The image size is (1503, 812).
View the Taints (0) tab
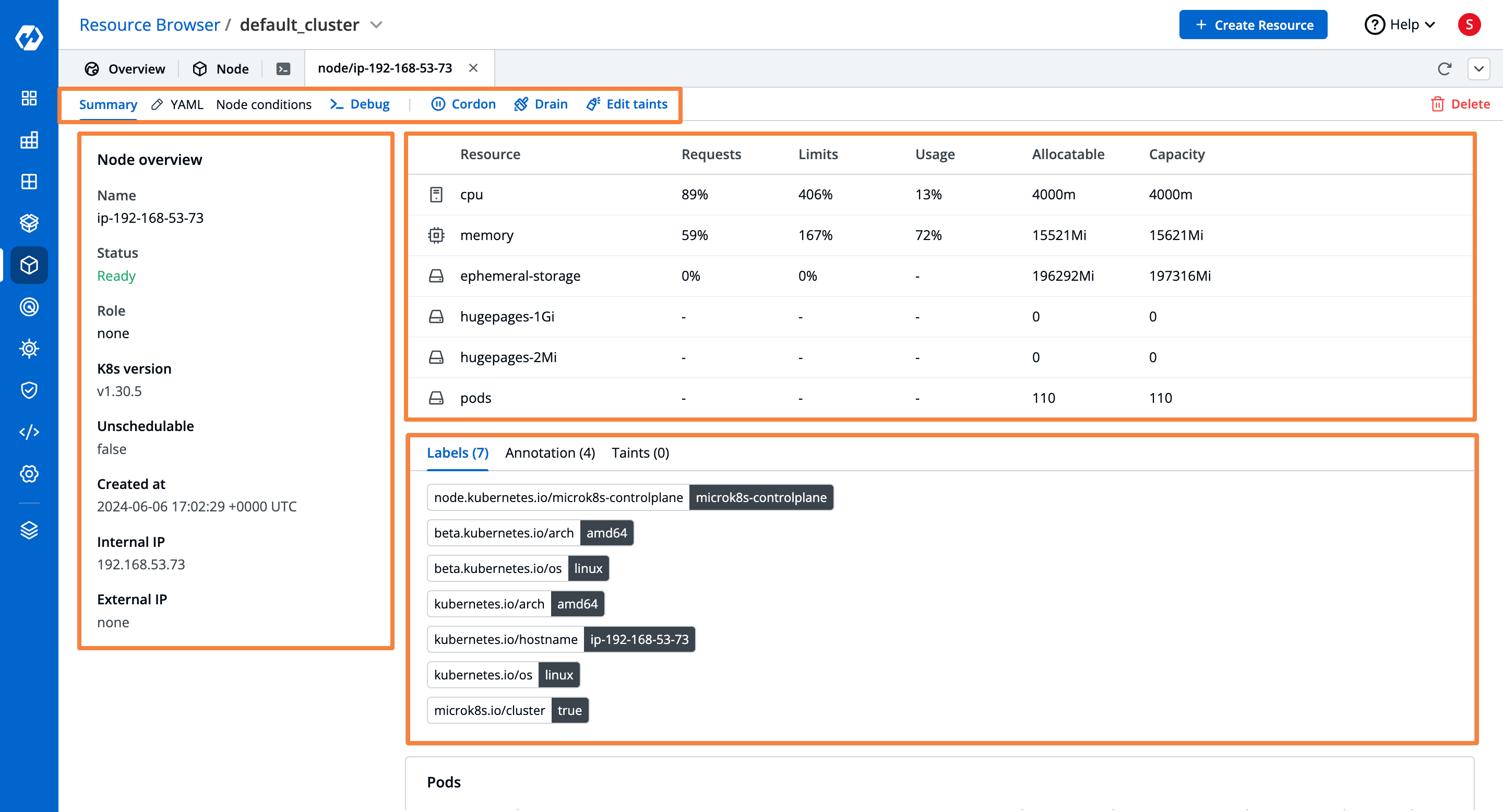coord(639,452)
